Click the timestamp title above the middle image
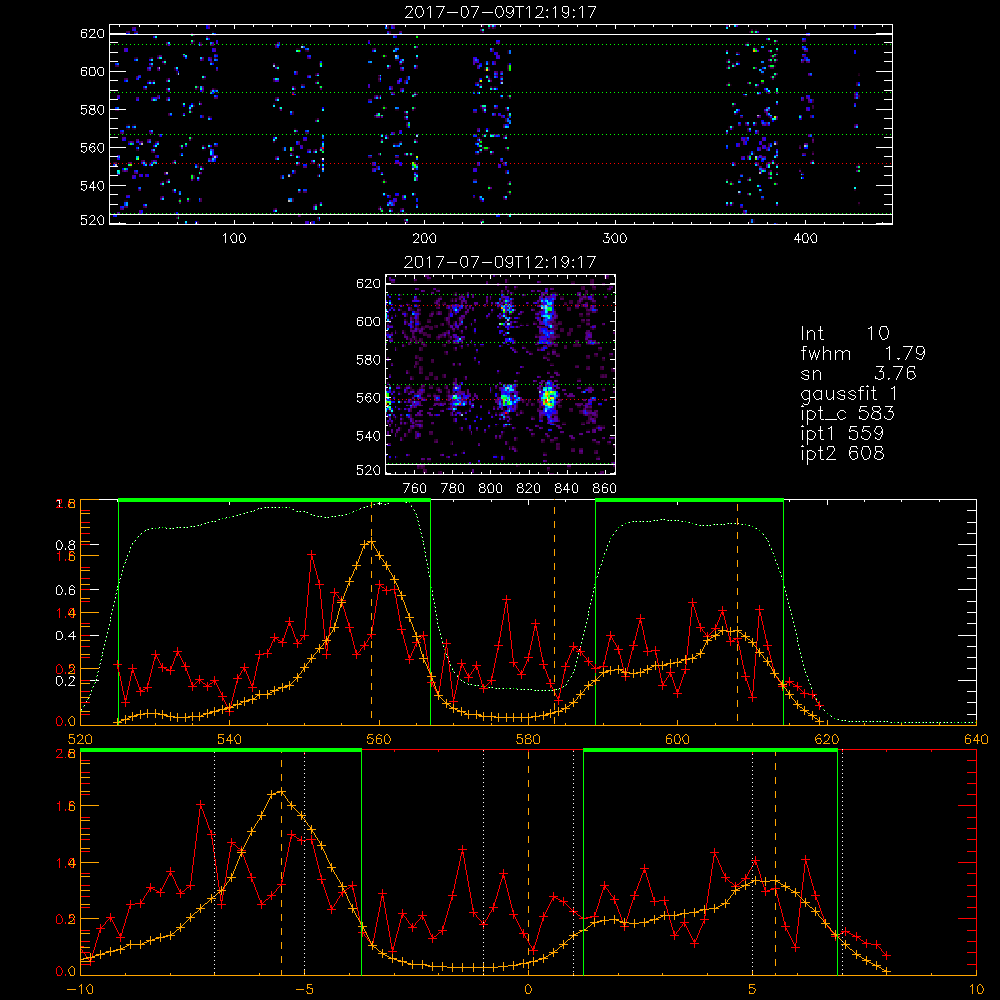This screenshot has height=1000, width=1000. pyautogui.click(x=500, y=262)
